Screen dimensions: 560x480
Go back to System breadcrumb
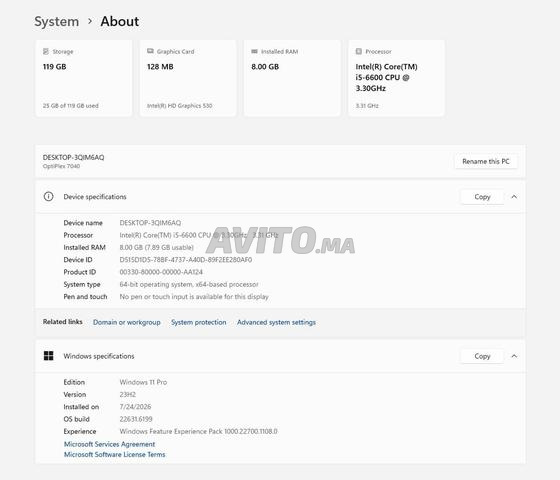click(x=56, y=21)
